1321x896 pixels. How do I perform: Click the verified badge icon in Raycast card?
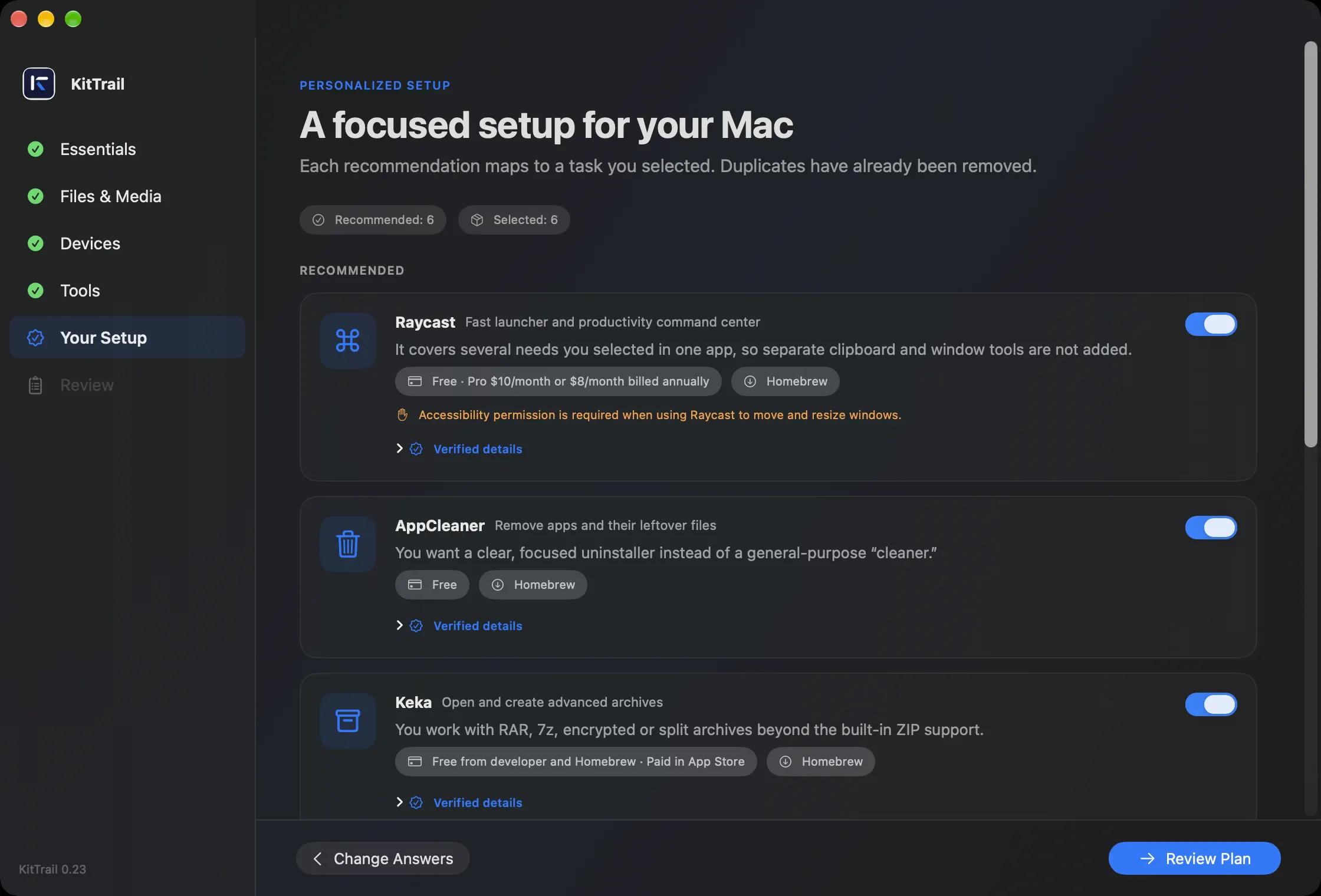point(416,449)
